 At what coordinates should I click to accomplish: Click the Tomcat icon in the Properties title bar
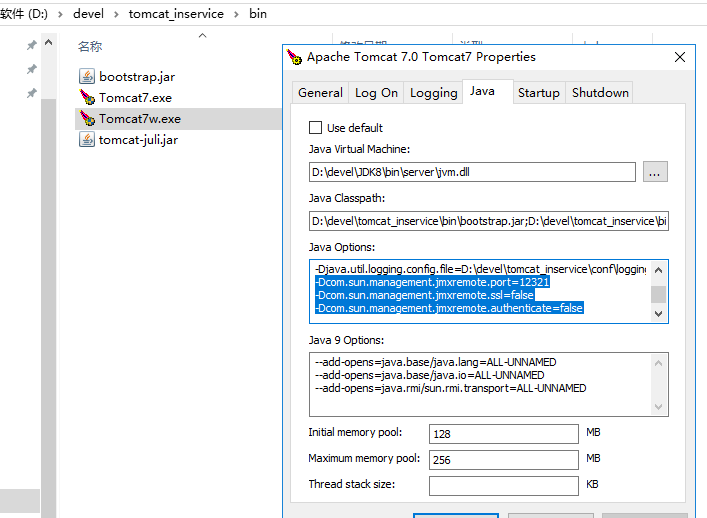(294, 57)
